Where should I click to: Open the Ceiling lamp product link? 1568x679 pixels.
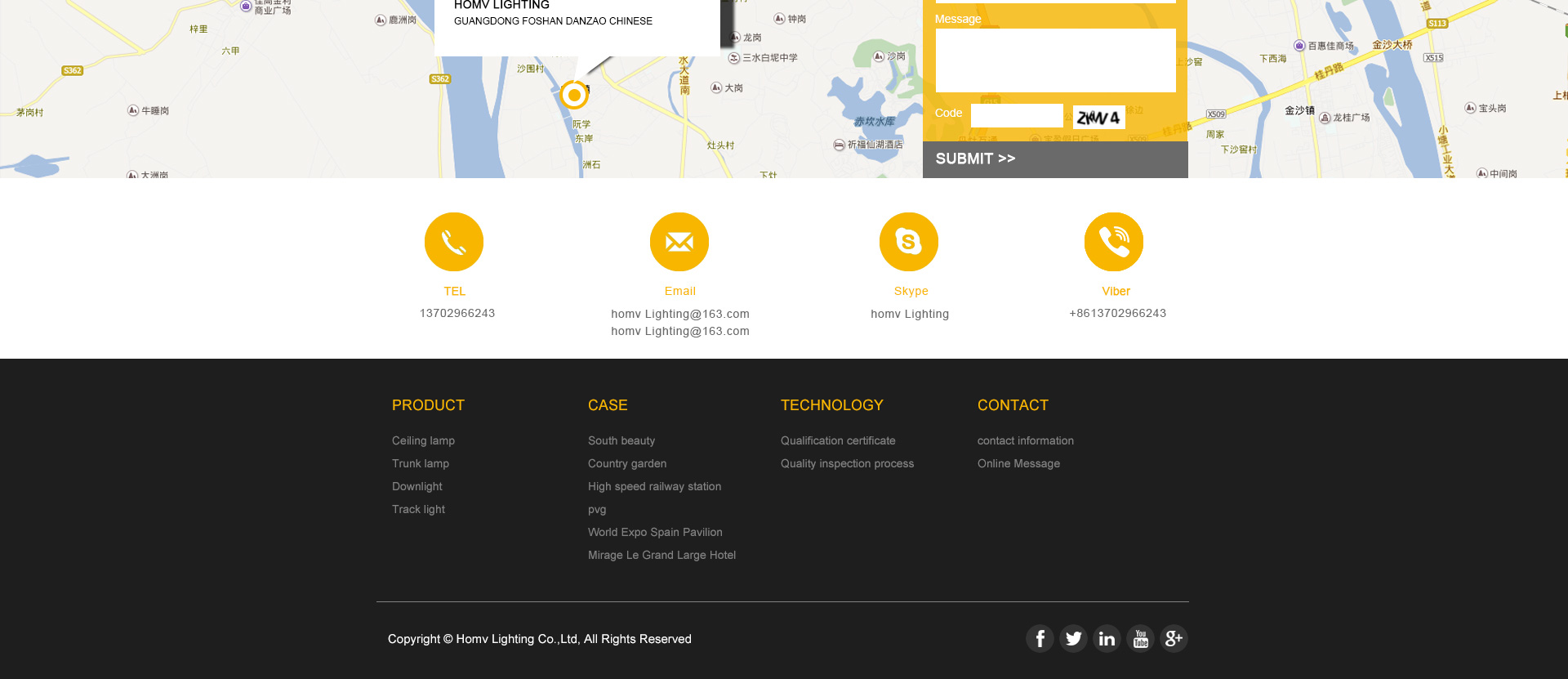tap(423, 440)
